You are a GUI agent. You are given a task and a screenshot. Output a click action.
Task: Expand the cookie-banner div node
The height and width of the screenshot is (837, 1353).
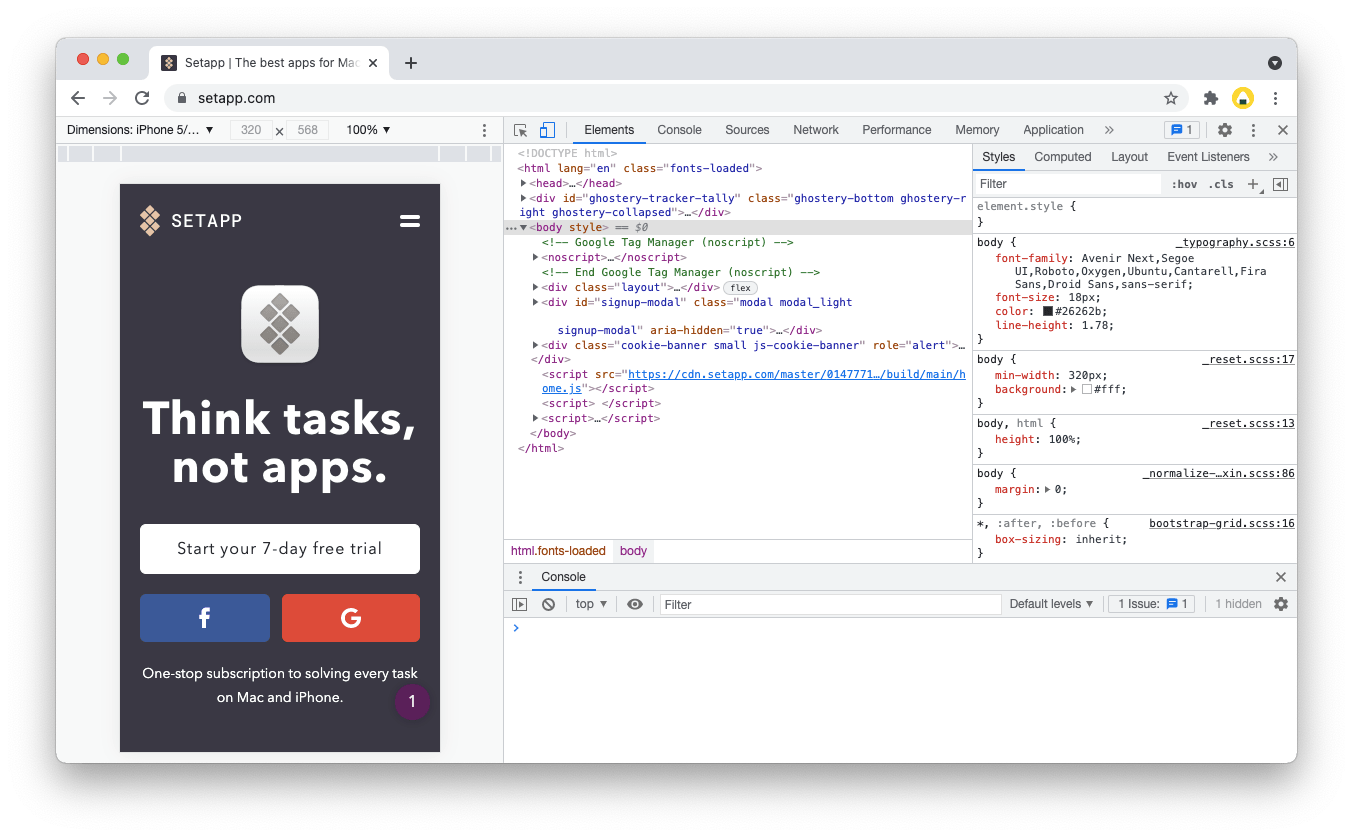tap(536, 345)
